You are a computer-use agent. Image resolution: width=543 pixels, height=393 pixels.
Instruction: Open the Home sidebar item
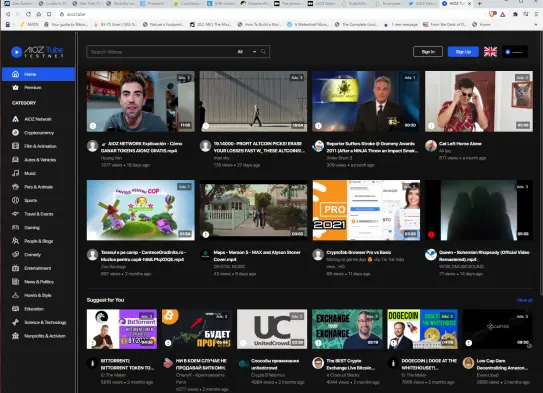coord(38,74)
